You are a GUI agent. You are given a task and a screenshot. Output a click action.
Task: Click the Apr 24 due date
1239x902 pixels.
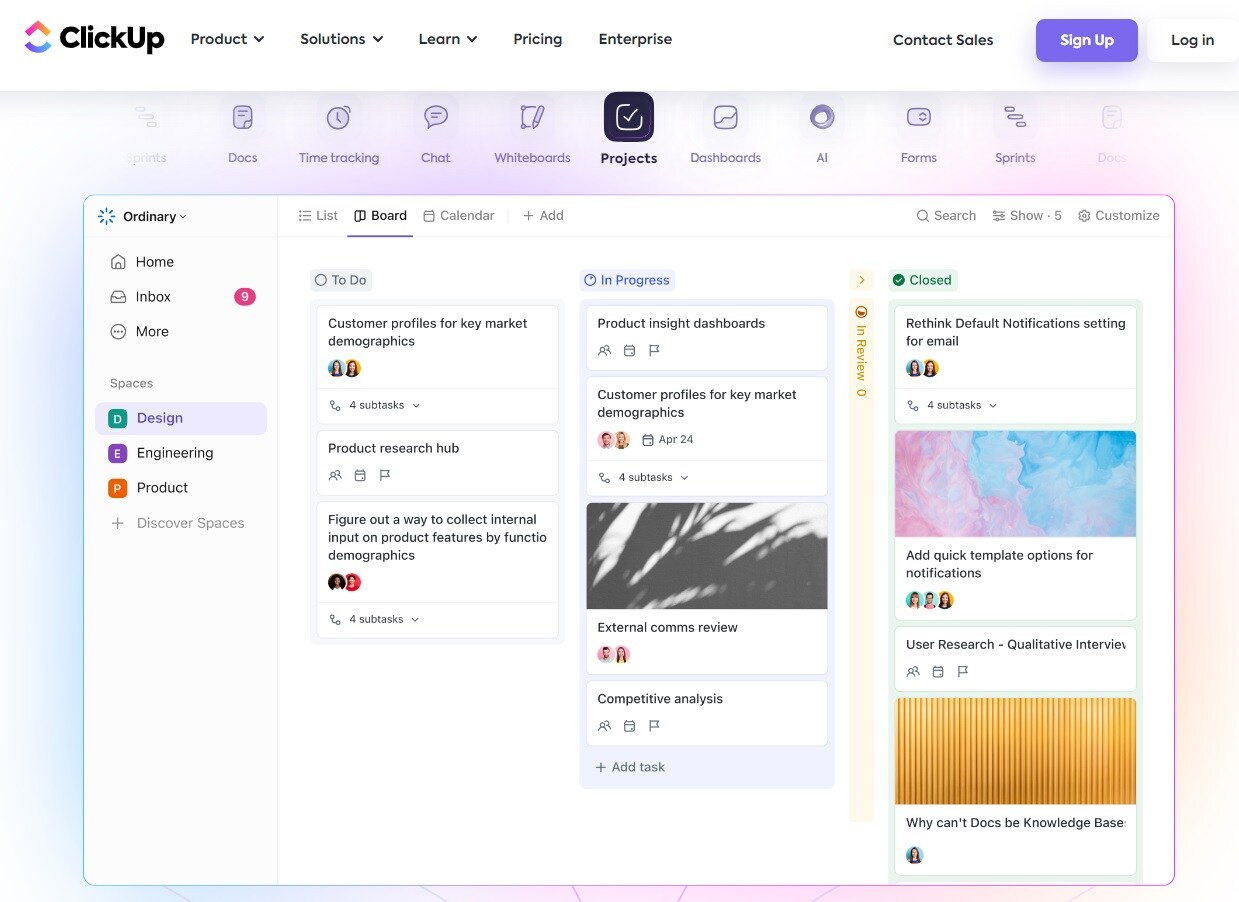coord(667,440)
